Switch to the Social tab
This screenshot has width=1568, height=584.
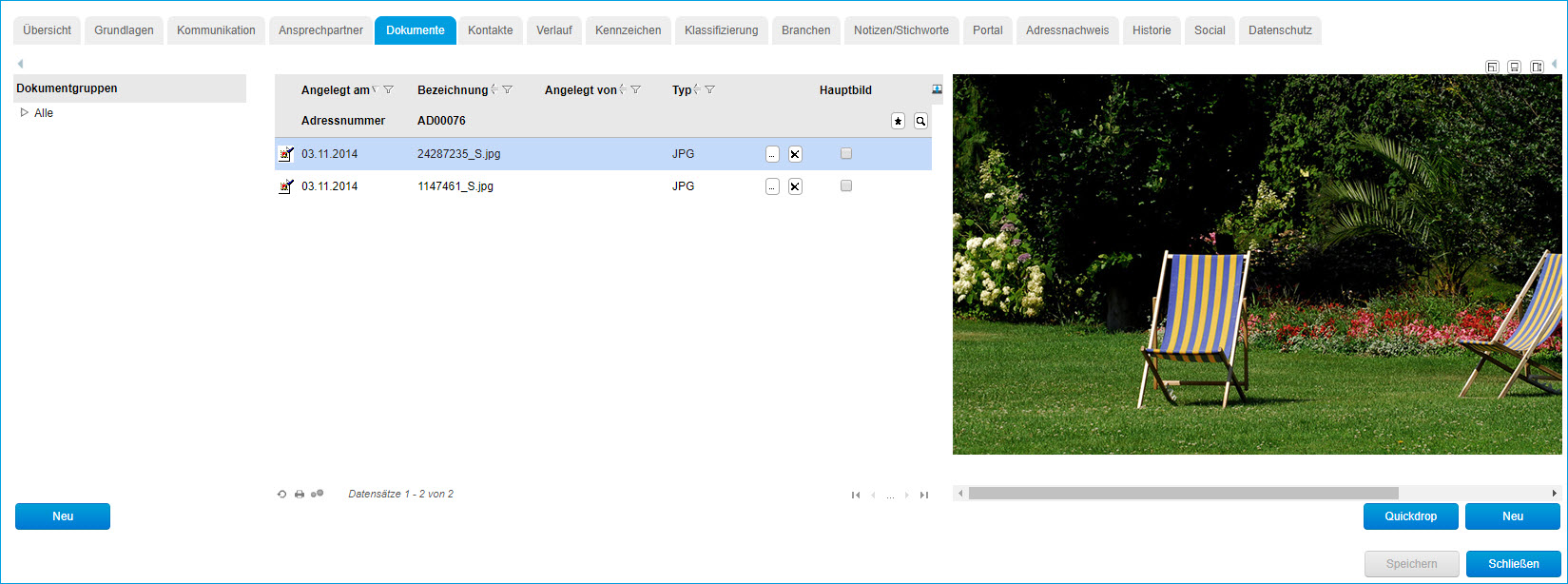1210,30
